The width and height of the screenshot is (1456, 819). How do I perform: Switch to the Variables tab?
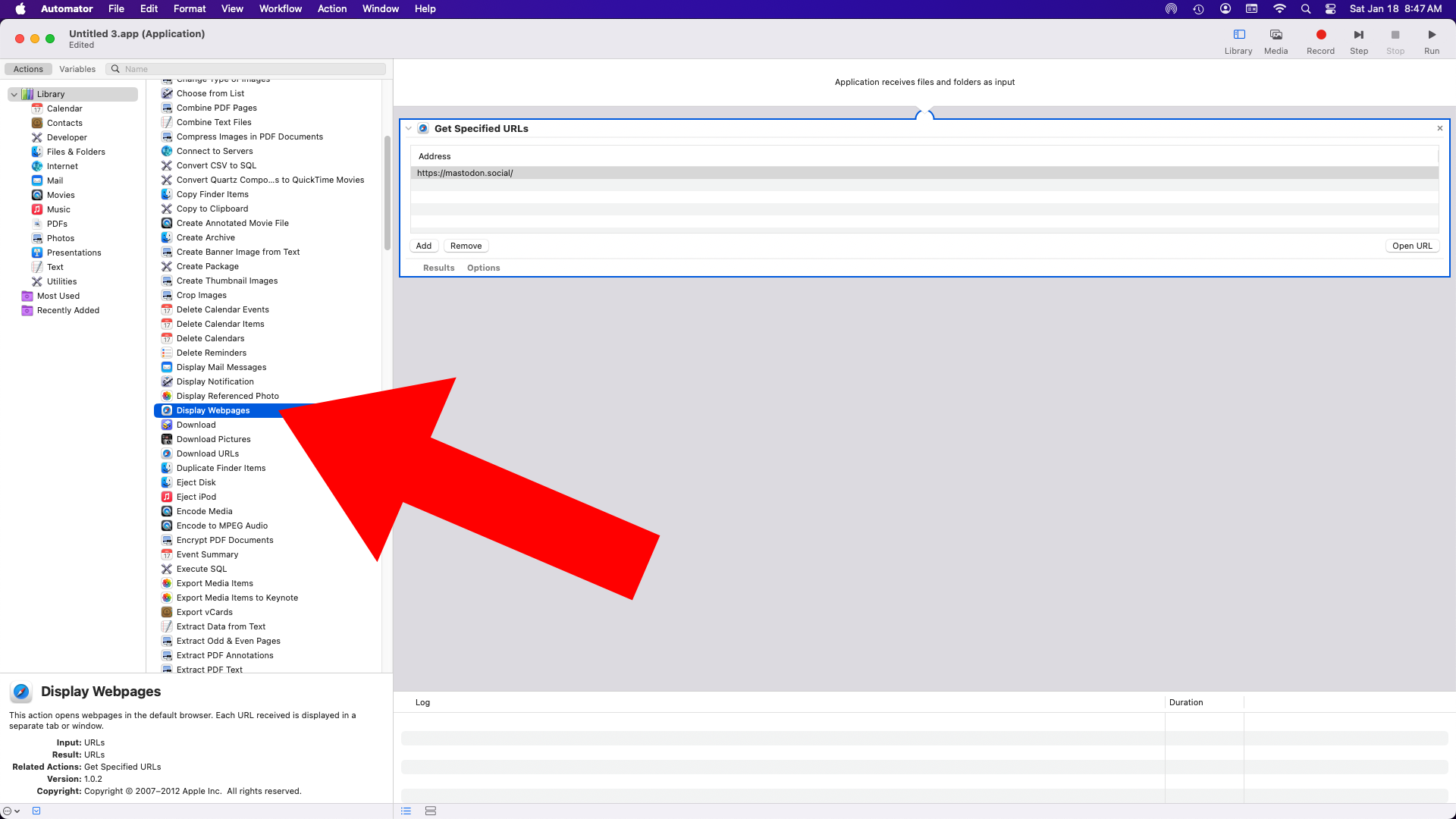[x=77, y=69]
